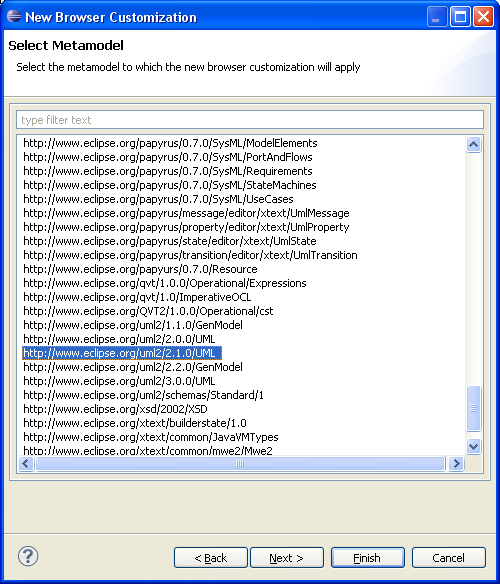
Task: Close the dialog with the X button
Action: click(483, 17)
